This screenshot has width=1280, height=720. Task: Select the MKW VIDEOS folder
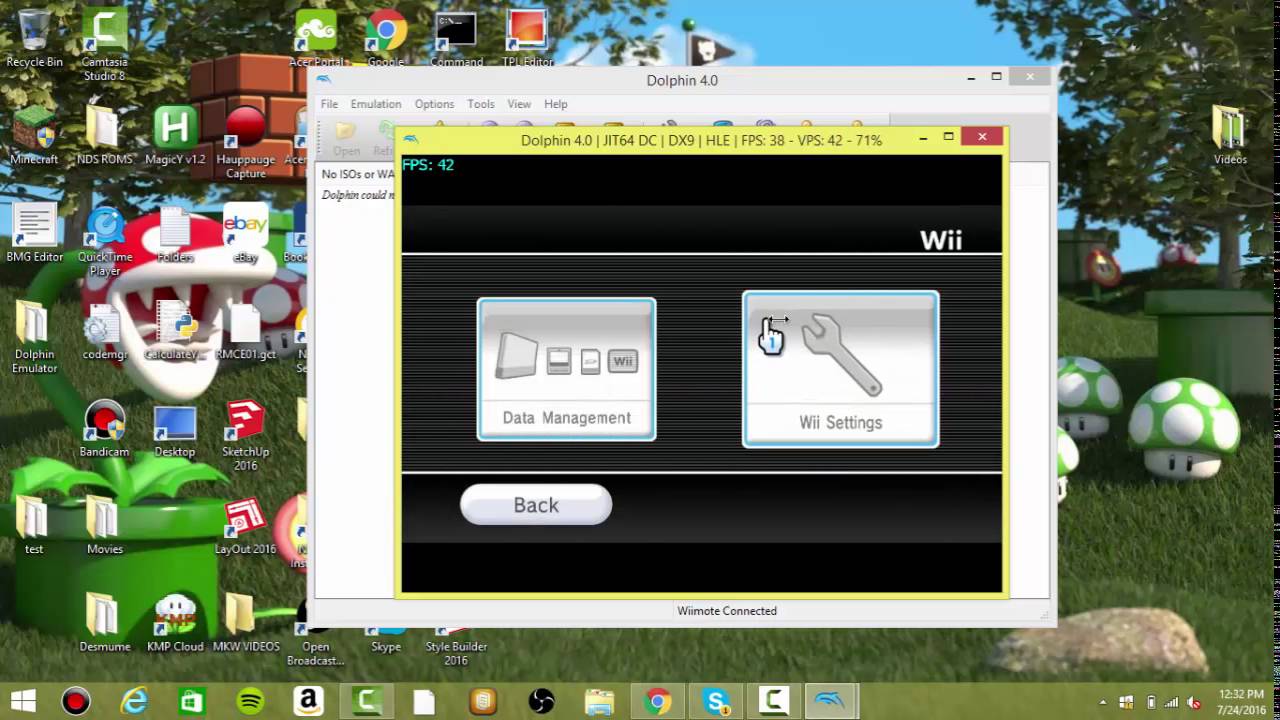pos(245,622)
